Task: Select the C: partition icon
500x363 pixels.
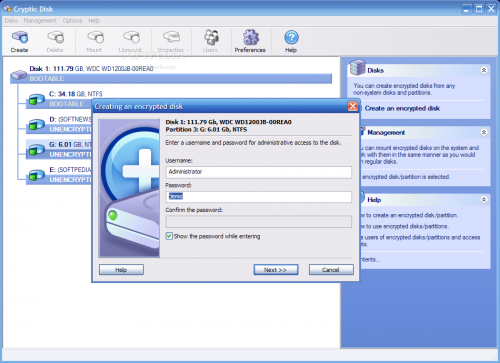Action: [36, 99]
